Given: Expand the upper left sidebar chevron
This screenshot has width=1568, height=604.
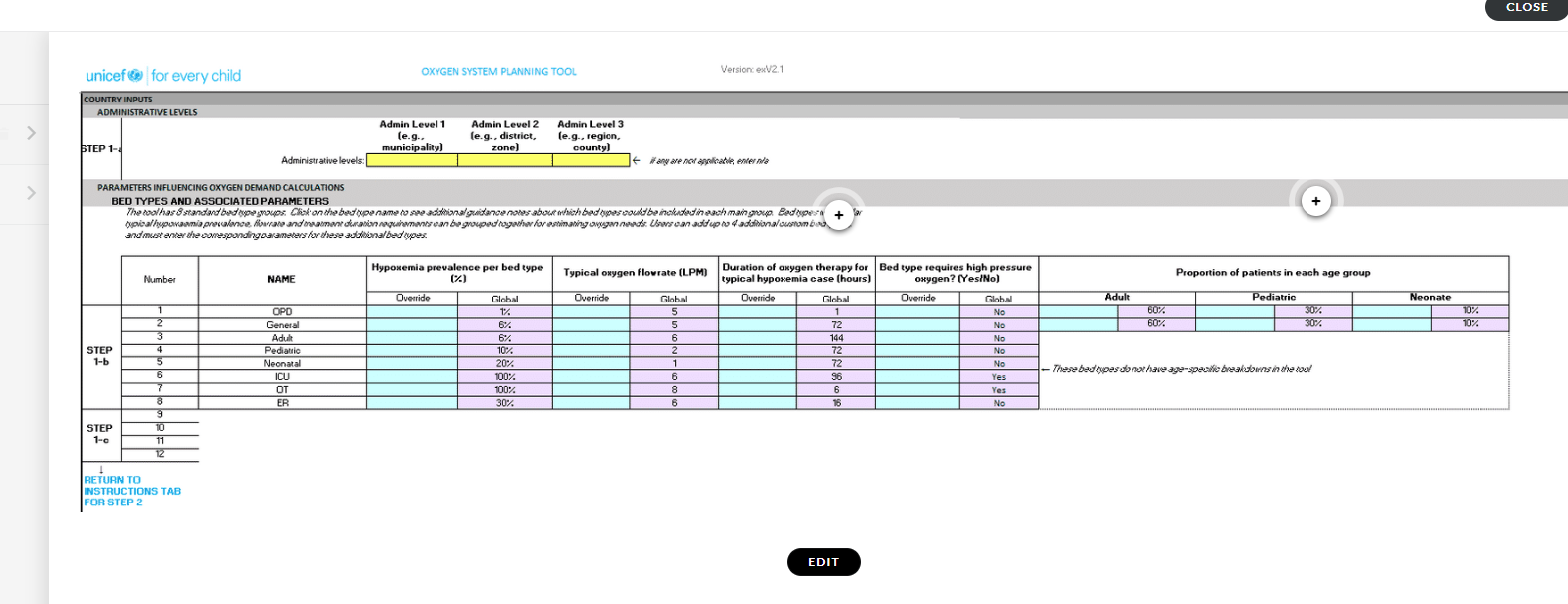Looking at the screenshot, I should click(x=31, y=133).
